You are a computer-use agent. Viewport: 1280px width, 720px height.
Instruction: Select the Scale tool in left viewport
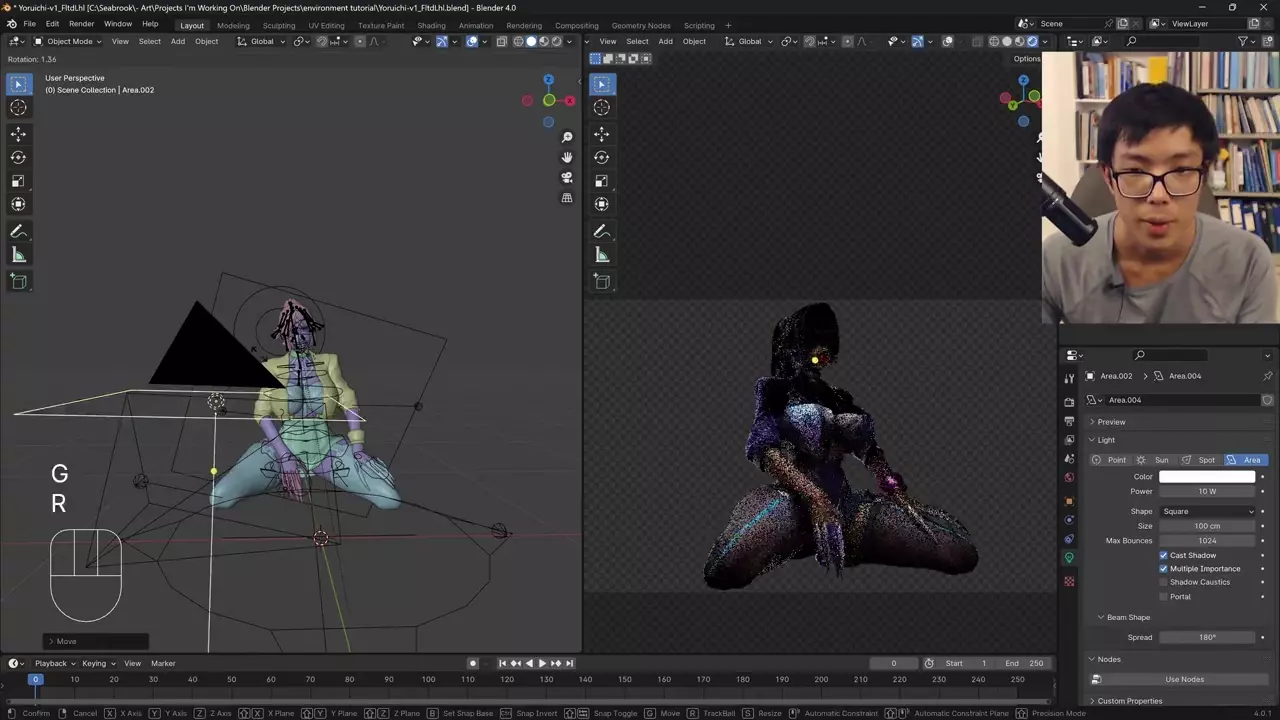coord(18,181)
